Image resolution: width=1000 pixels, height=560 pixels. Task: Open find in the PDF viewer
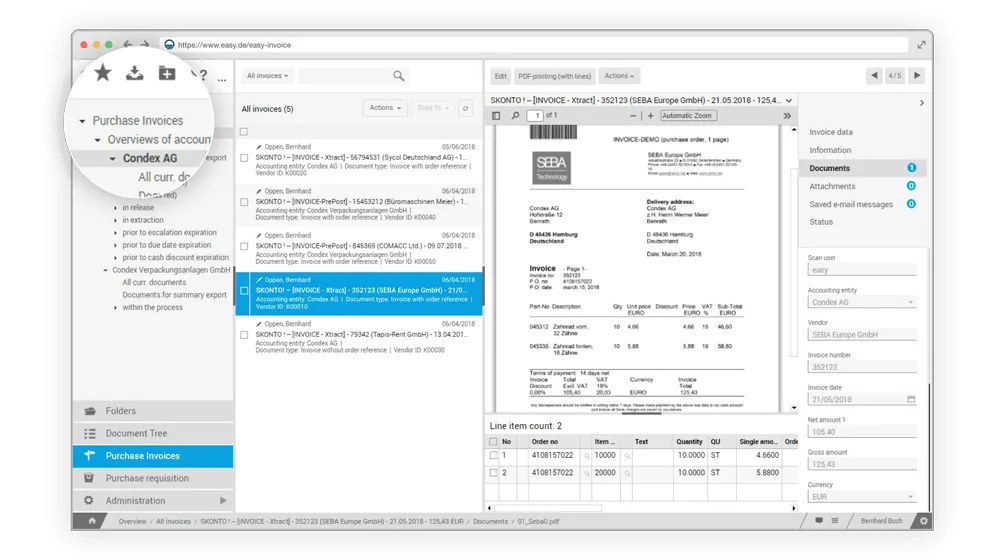515,116
